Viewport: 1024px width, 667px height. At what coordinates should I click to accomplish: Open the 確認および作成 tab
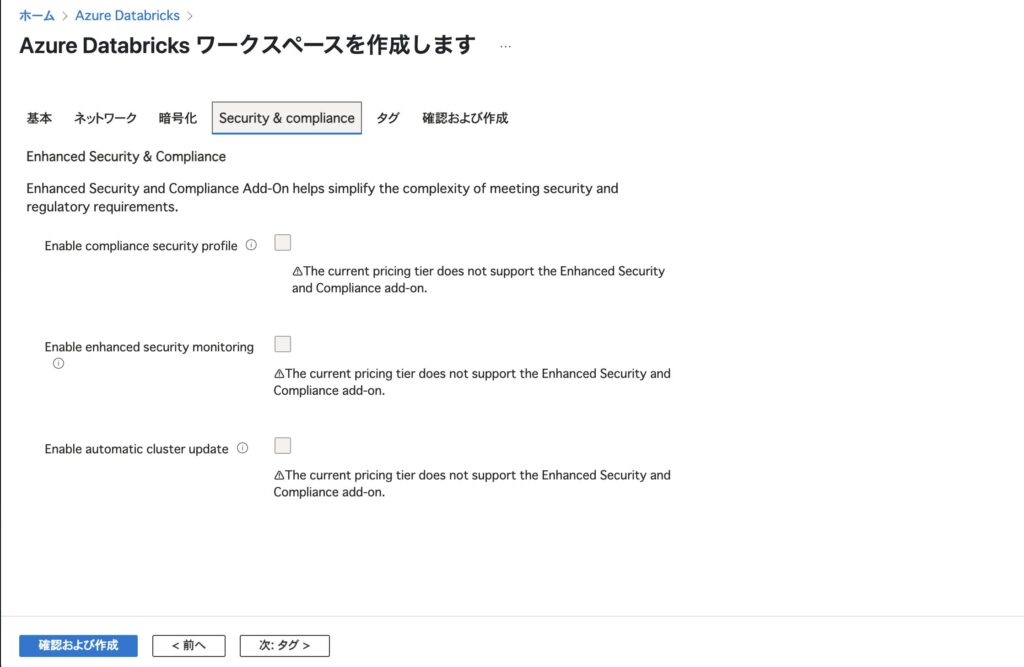pos(465,118)
